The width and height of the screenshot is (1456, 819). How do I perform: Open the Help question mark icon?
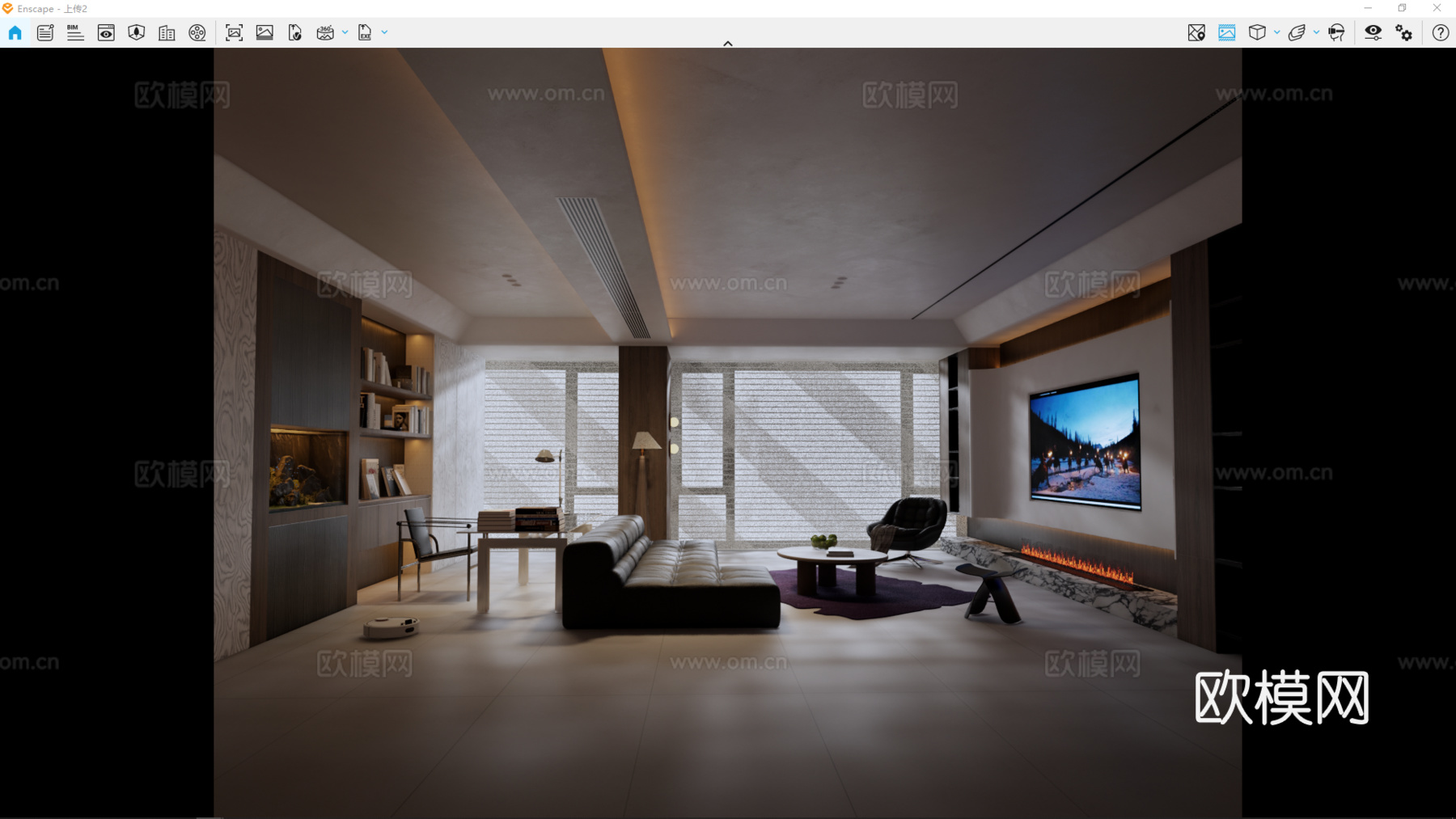[x=1441, y=32]
